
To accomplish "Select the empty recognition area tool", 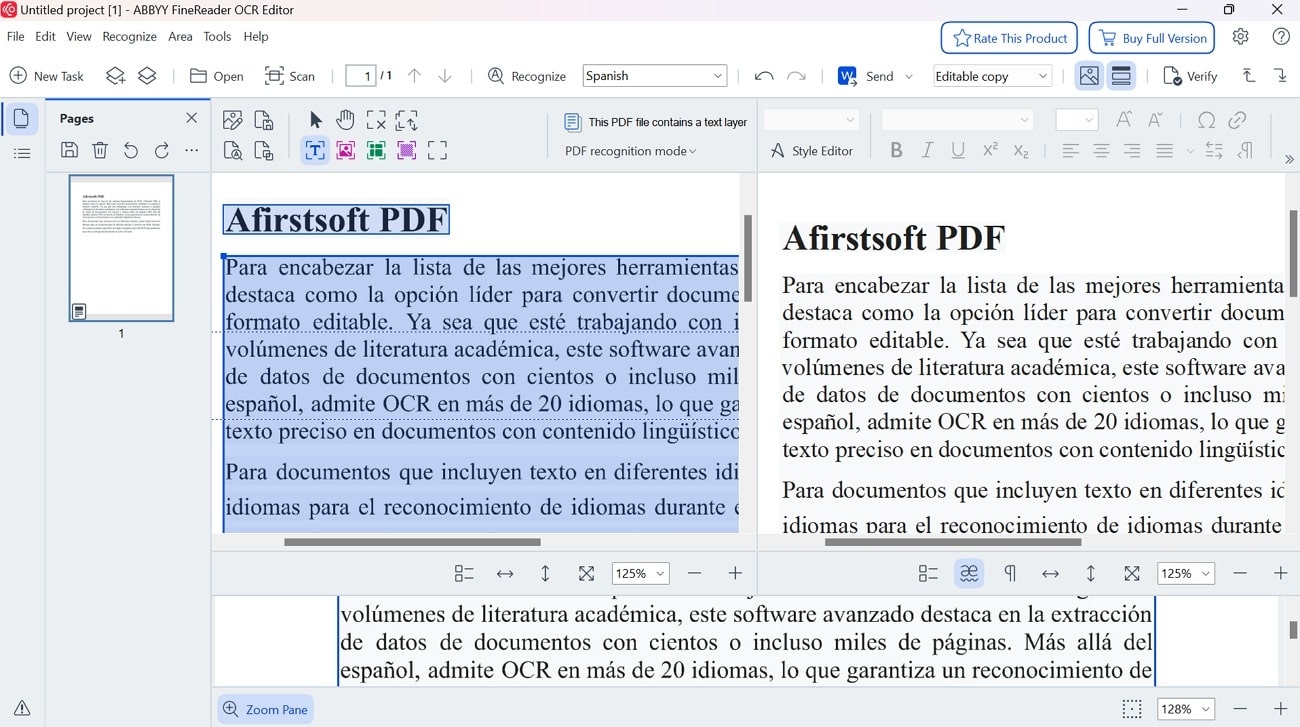I will [x=437, y=151].
